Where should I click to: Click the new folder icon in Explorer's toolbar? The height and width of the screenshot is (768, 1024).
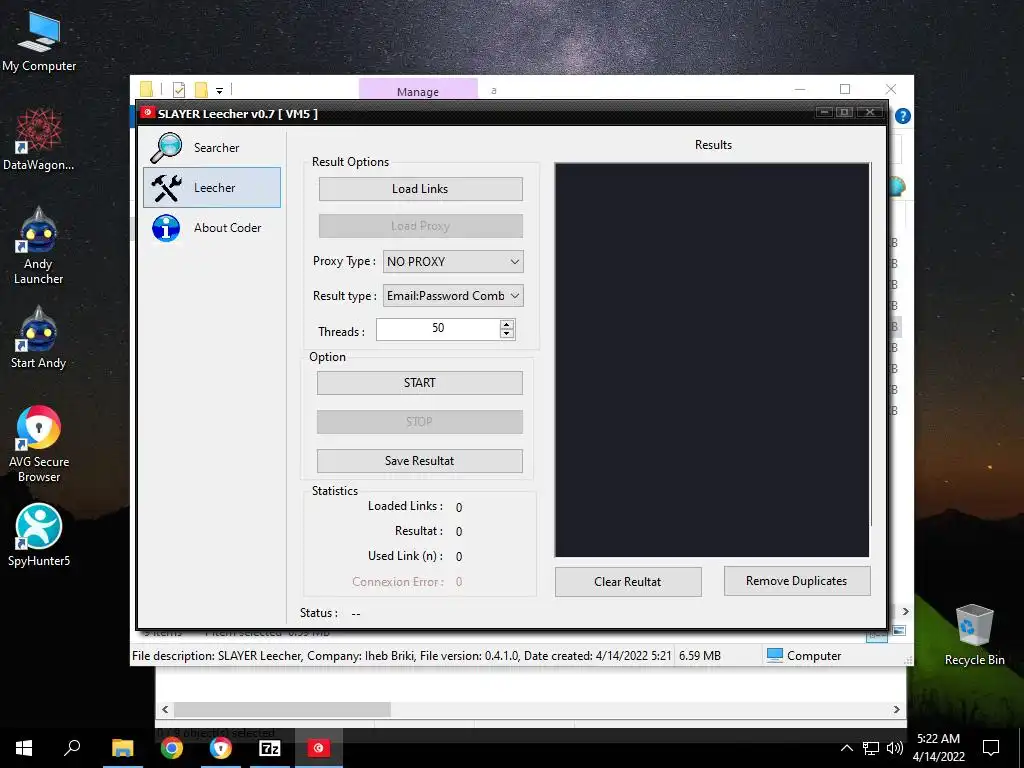pyautogui.click(x=201, y=89)
